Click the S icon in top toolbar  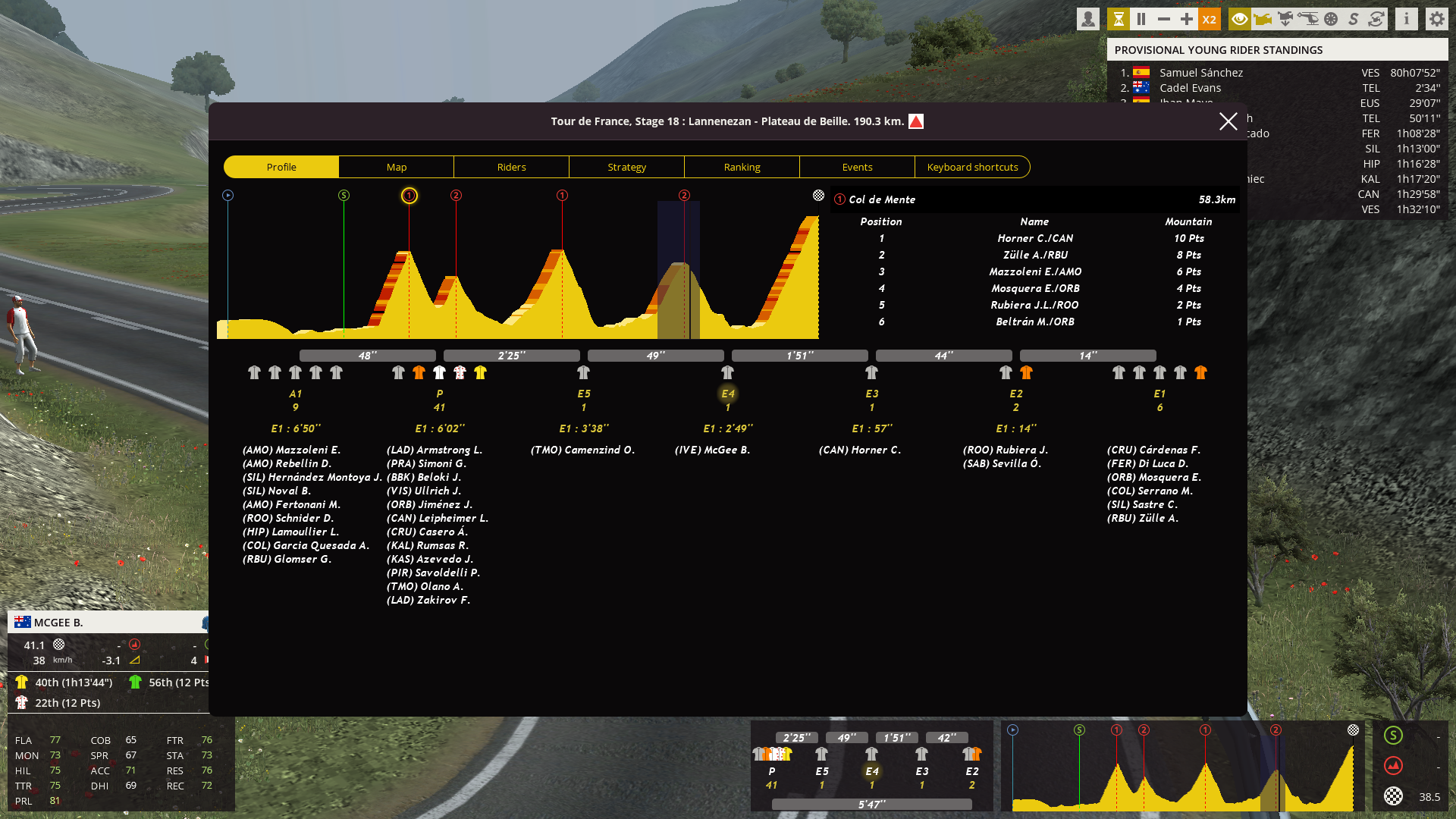pyautogui.click(x=1354, y=19)
